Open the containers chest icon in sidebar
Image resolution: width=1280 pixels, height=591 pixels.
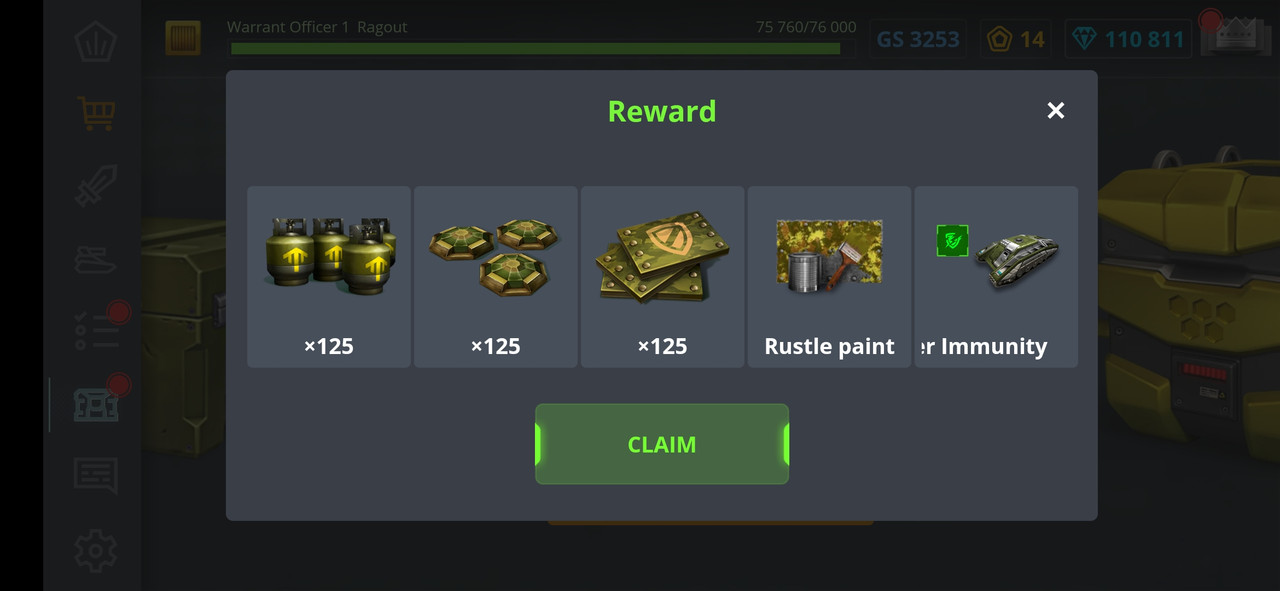point(96,404)
